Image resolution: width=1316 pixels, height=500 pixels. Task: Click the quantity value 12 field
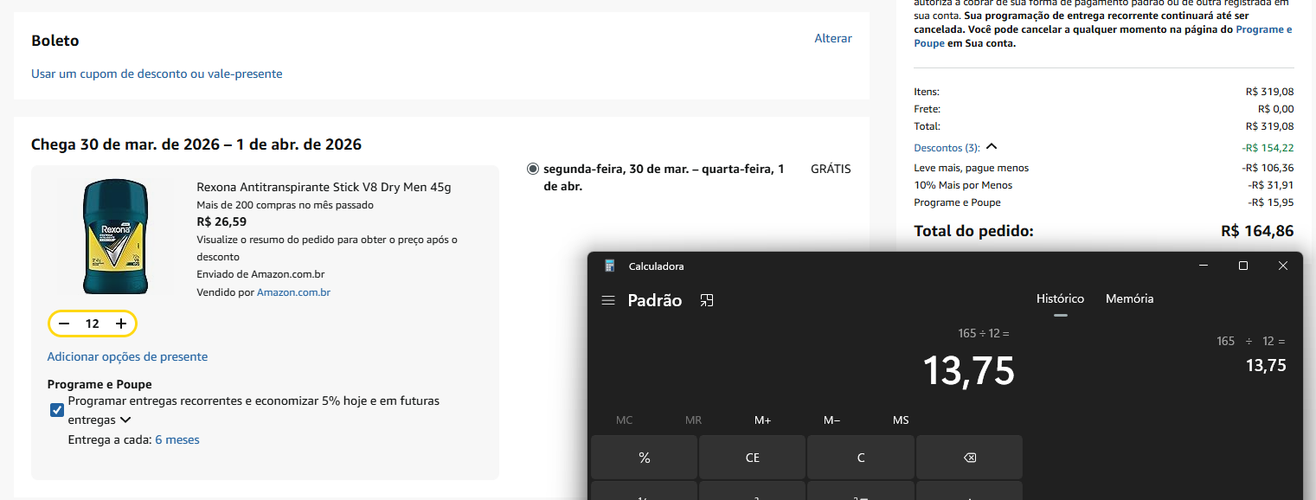point(92,324)
